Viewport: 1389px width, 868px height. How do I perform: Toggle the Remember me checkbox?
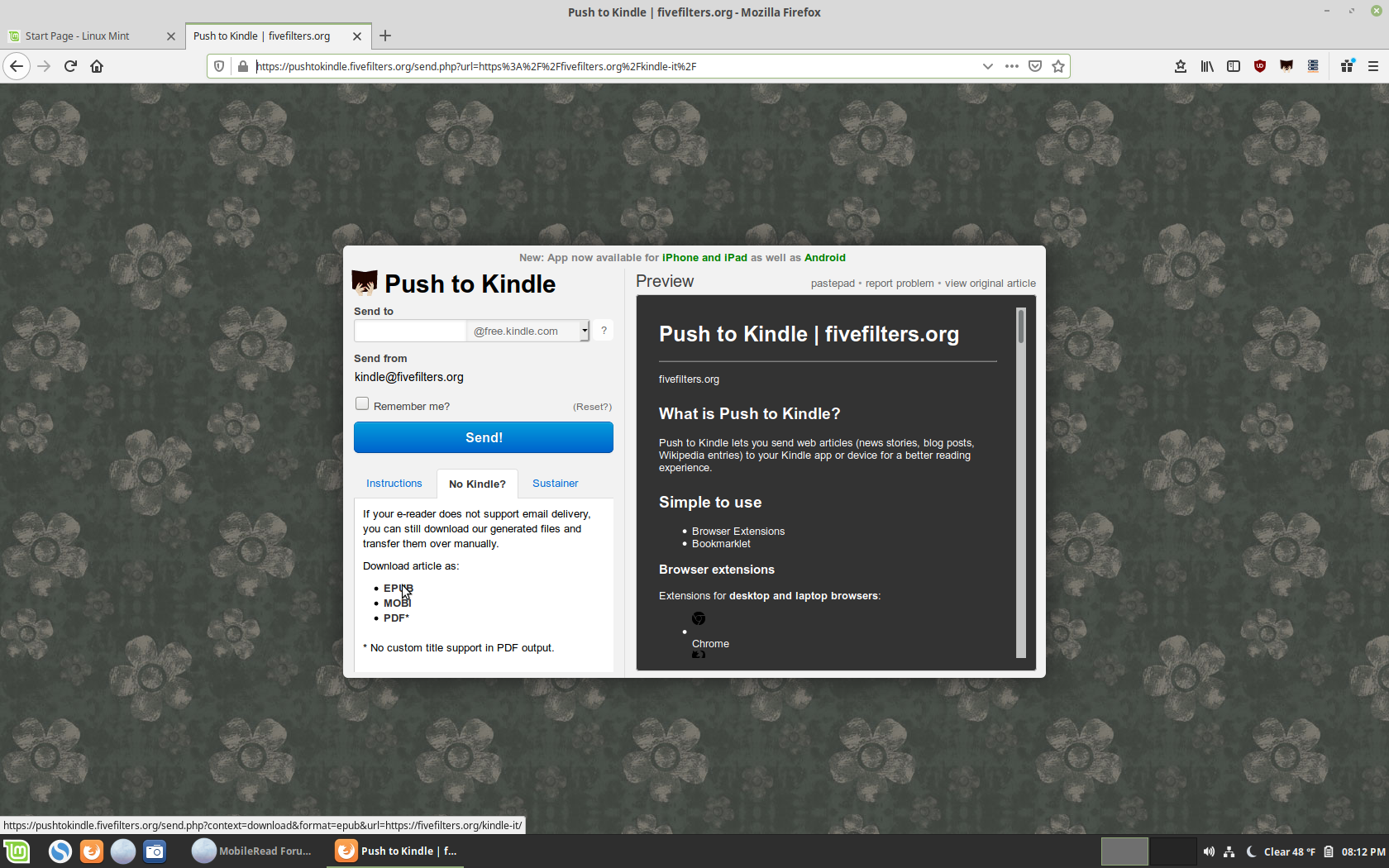coord(362,404)
